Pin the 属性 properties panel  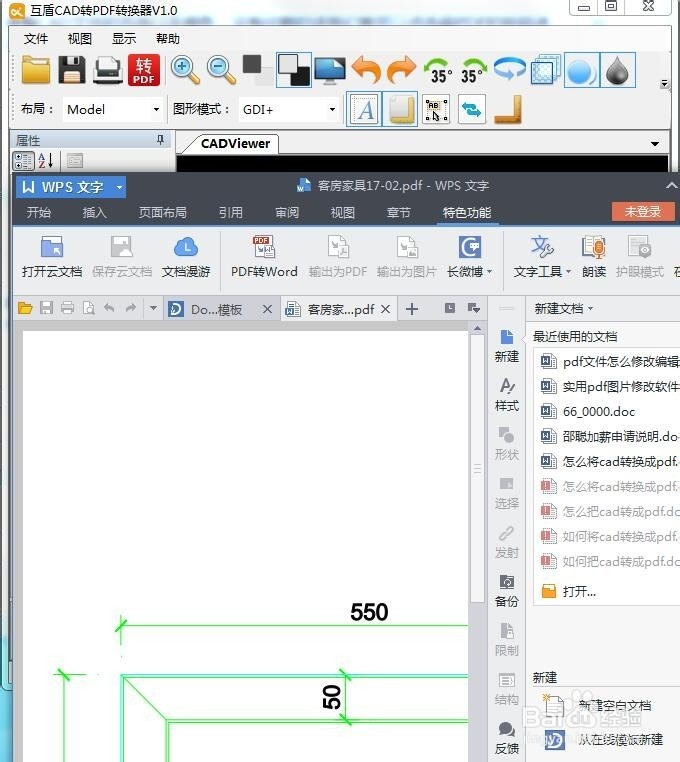(x=160, y=140)
